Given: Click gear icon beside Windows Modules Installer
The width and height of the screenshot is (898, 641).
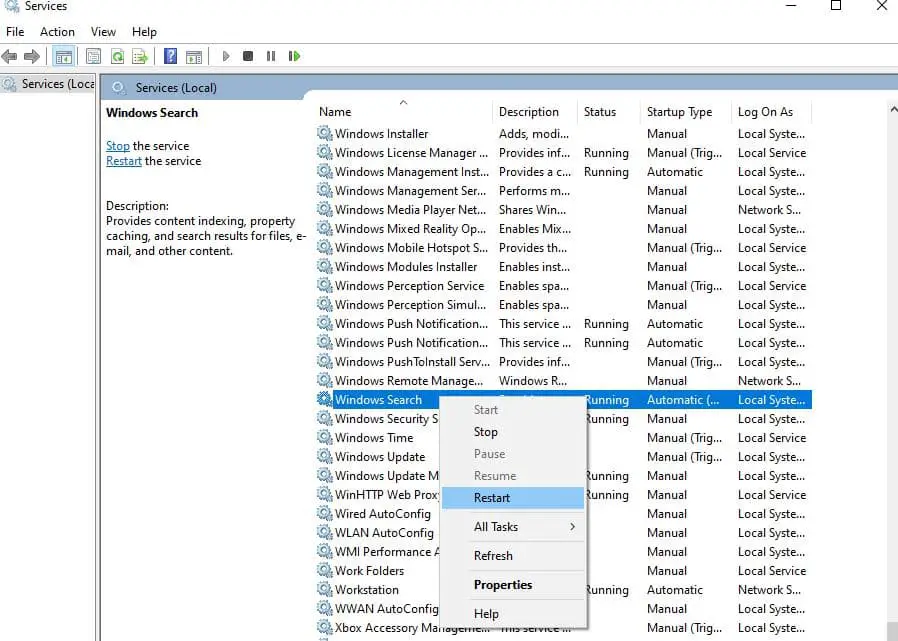Looking at the screenshot, I should click(x=325, y=266).
